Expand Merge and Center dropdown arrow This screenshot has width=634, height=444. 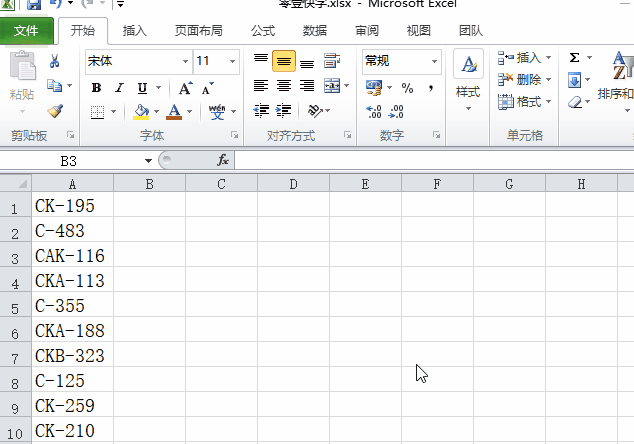click(x=347, y=85)
